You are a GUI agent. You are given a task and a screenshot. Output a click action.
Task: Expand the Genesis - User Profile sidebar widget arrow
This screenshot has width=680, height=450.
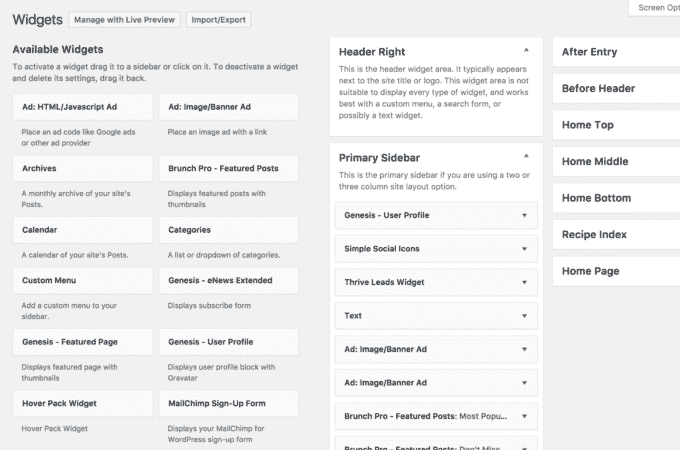coord(524,215)
